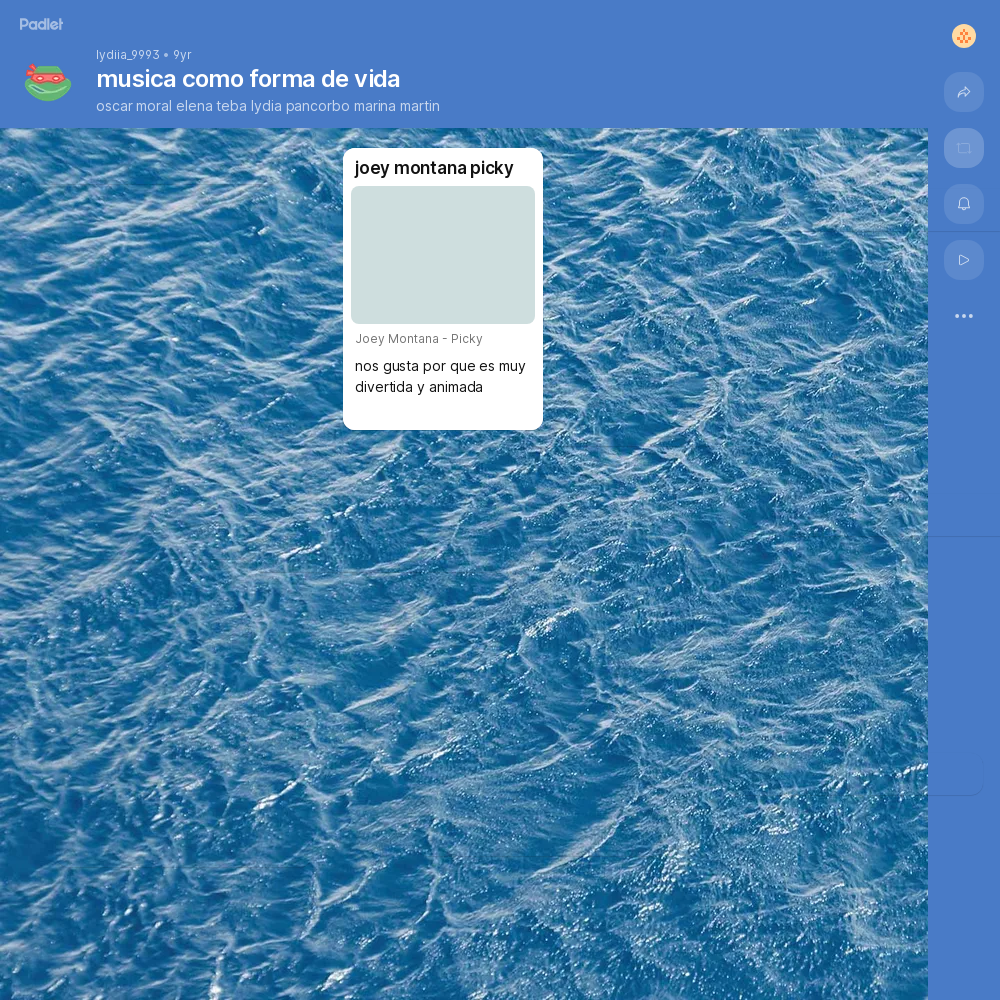1000x1000 pixels.
Task: Click the ninja turtle padlet icon
Action: pos(48,83)
